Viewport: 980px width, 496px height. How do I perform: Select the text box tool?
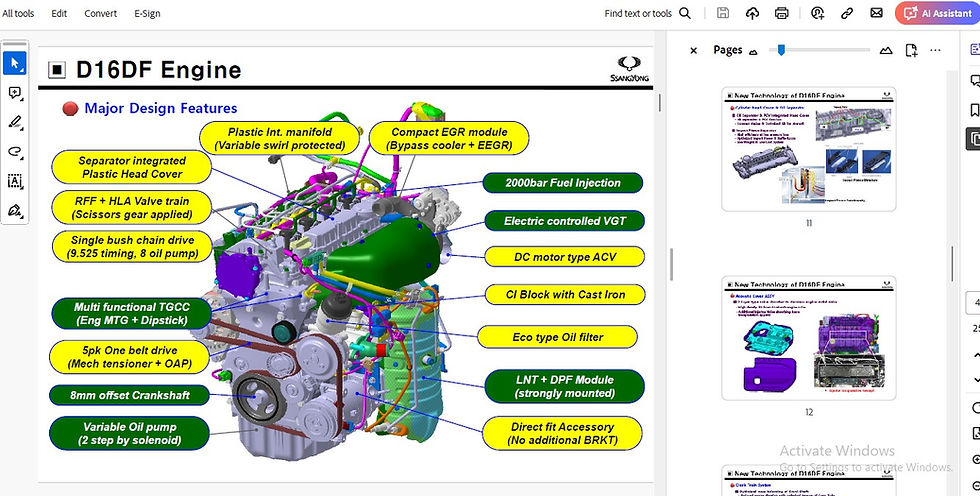15,181
